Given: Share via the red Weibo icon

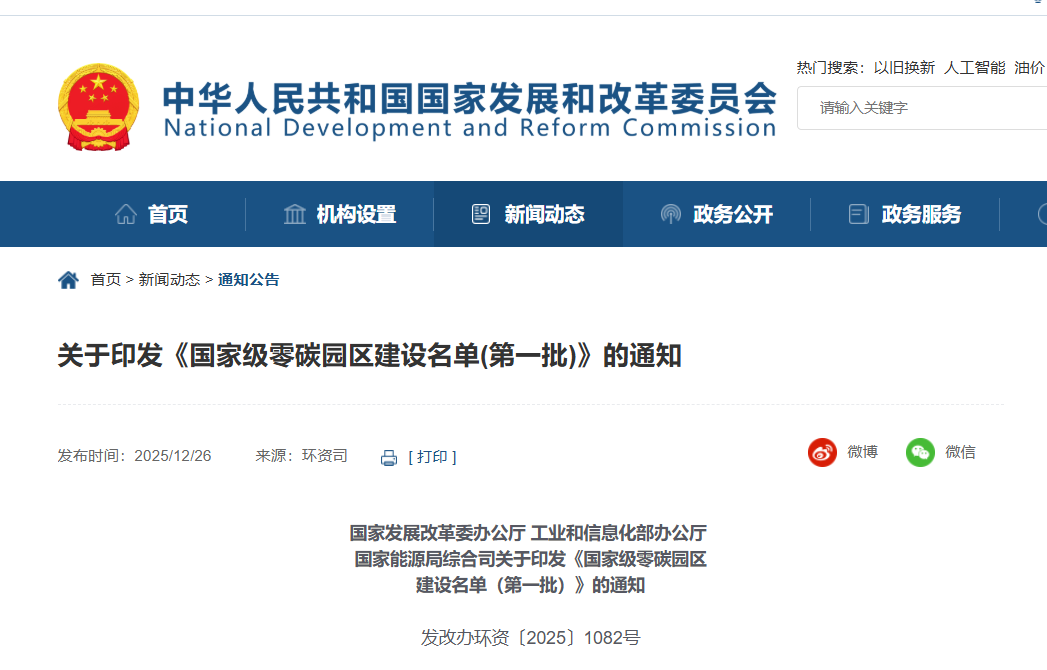Looking at the screenshot, I should (x=822, y=452).
